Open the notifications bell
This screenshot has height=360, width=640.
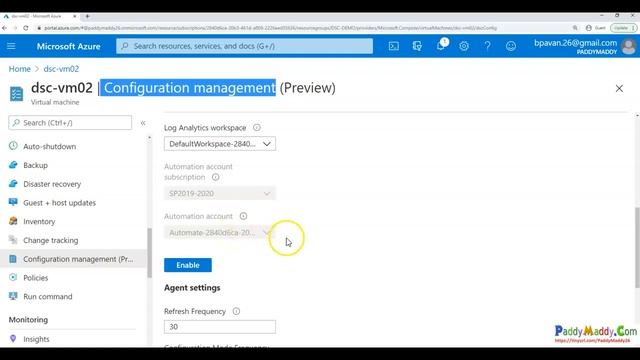441,46
